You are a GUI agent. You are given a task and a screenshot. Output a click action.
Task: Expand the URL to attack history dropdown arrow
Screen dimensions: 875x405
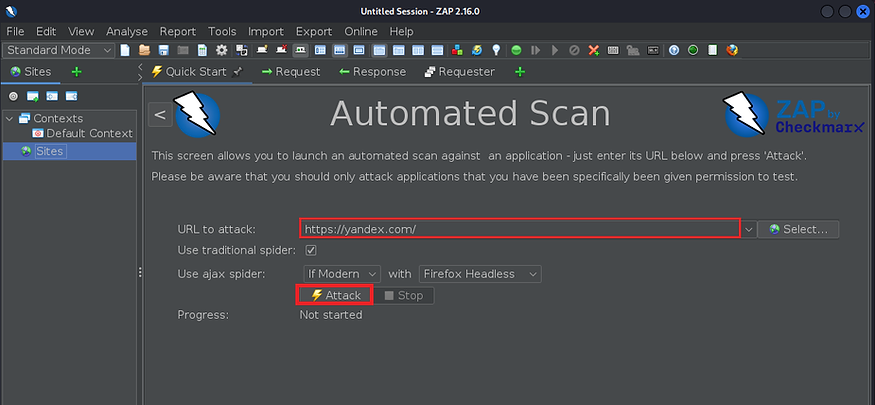749,229
